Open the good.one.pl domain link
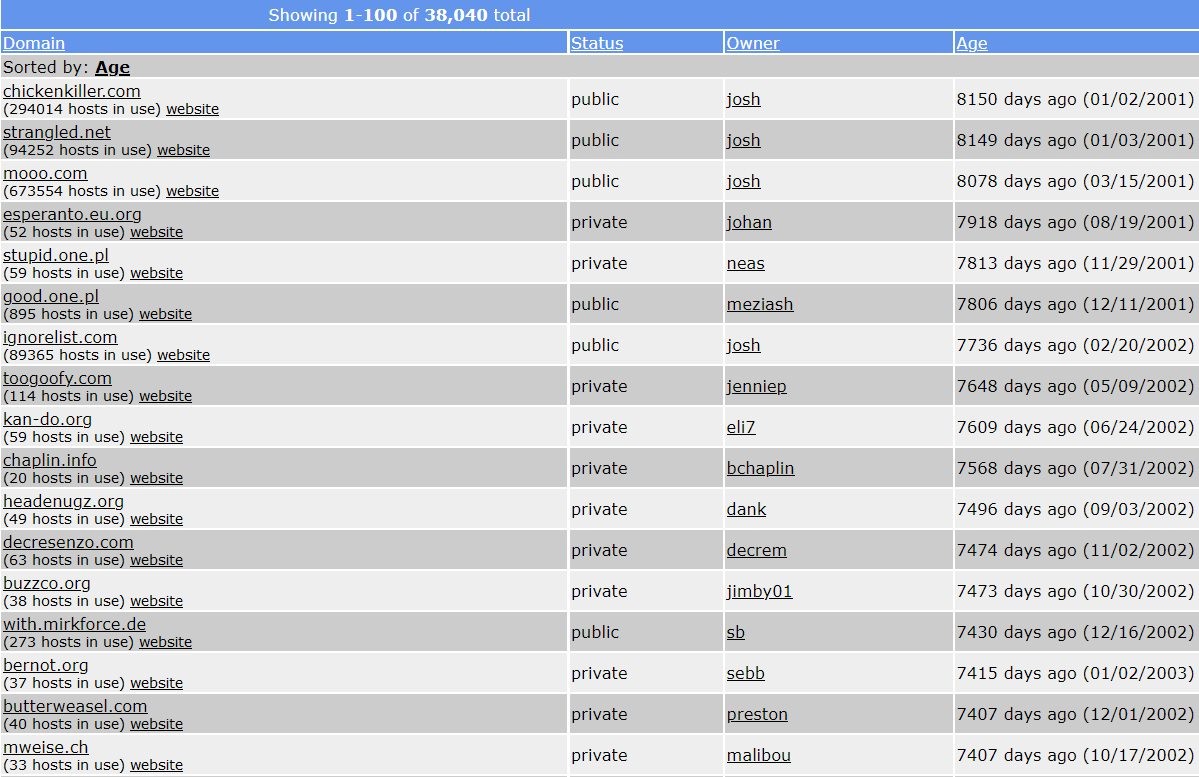 50,297
